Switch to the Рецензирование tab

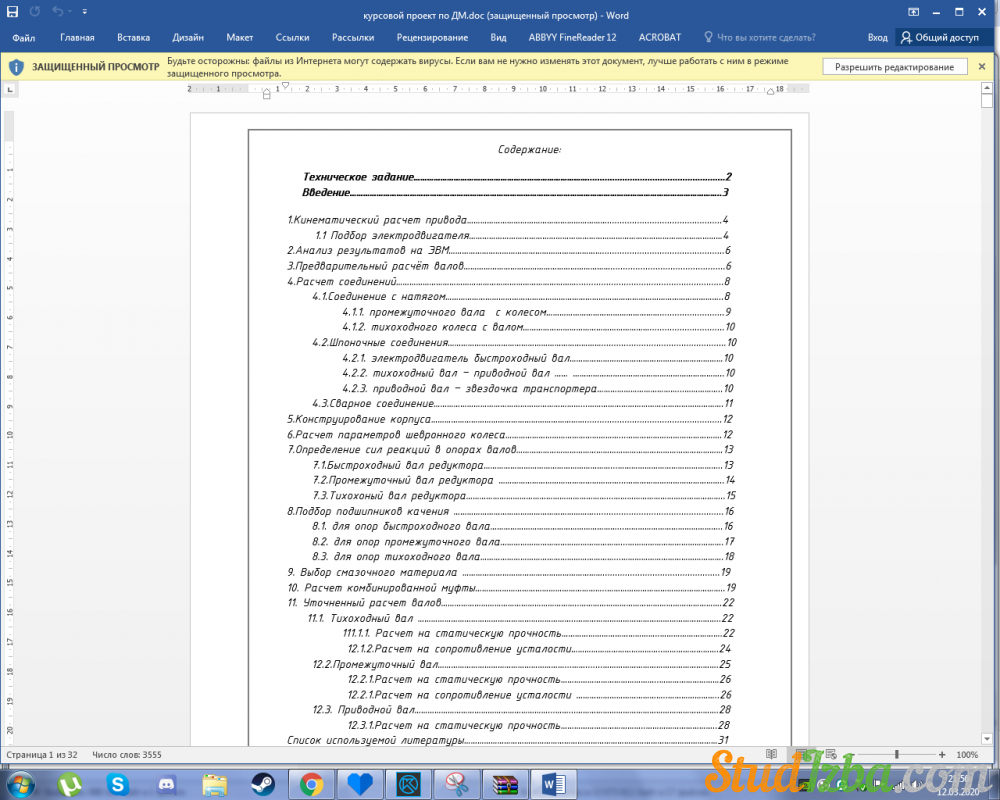432,38
